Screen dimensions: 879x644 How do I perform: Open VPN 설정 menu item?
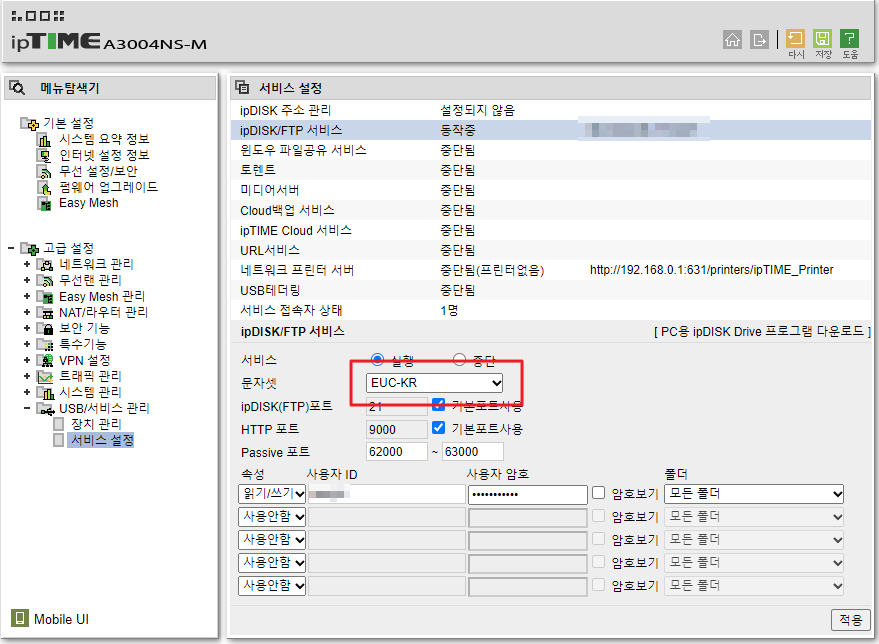point(85,360)
